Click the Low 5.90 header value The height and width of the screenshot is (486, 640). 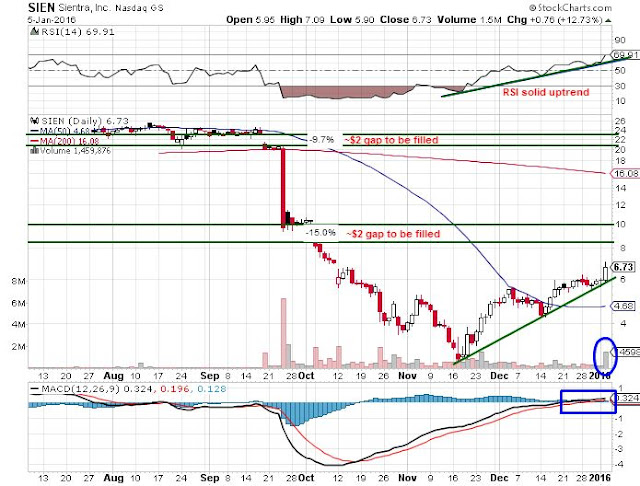tap(352, 20)
